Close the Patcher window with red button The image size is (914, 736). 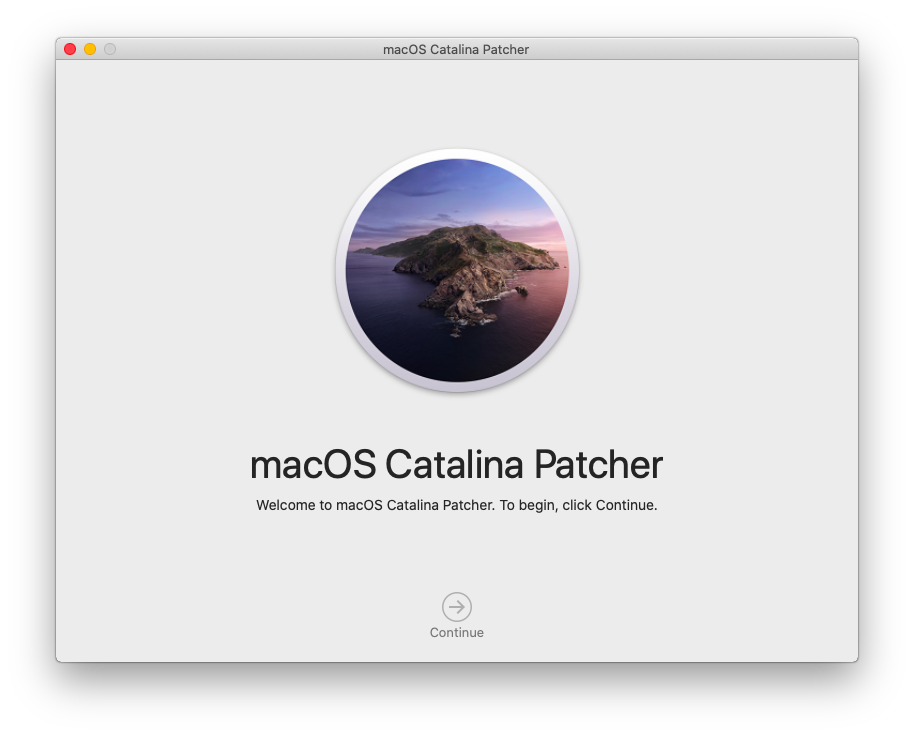[x=70, y=49]
